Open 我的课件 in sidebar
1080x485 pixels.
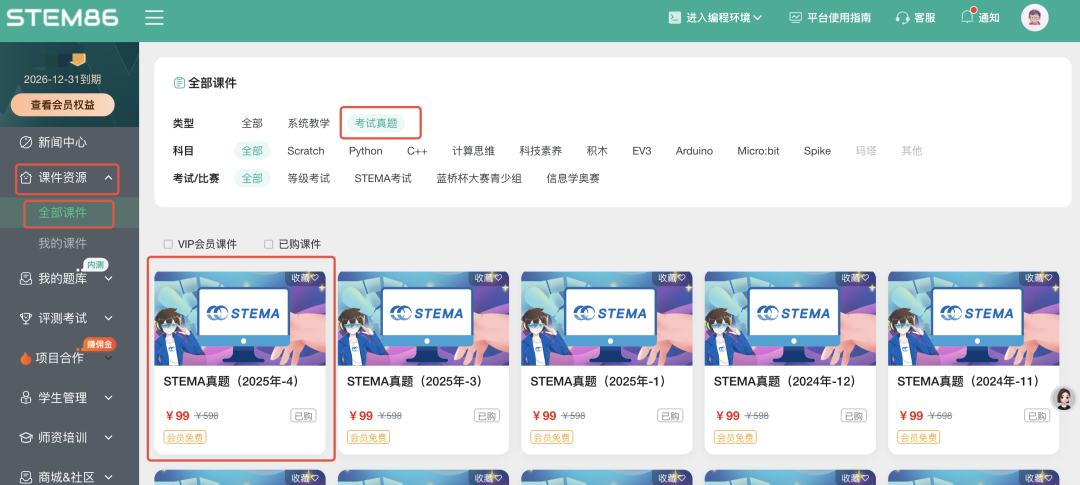[x=62, y=243]
